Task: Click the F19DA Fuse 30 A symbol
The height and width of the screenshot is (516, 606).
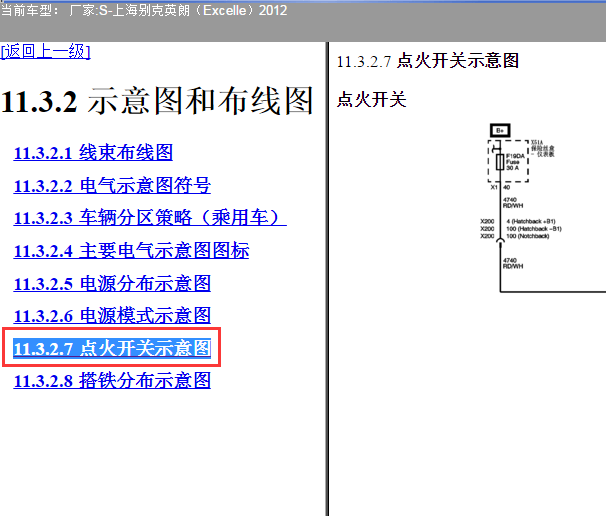Action: [500, 162]
